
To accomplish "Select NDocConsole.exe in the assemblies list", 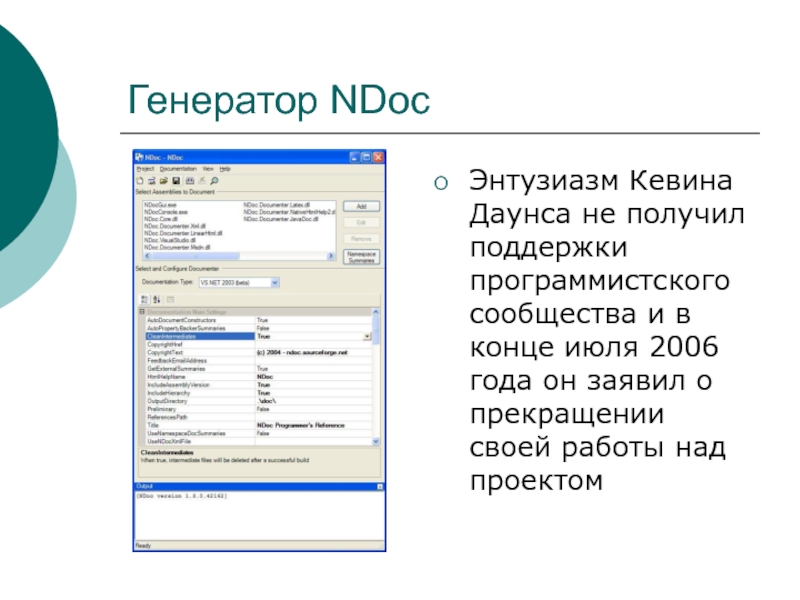I will click(x=166, y=212).
